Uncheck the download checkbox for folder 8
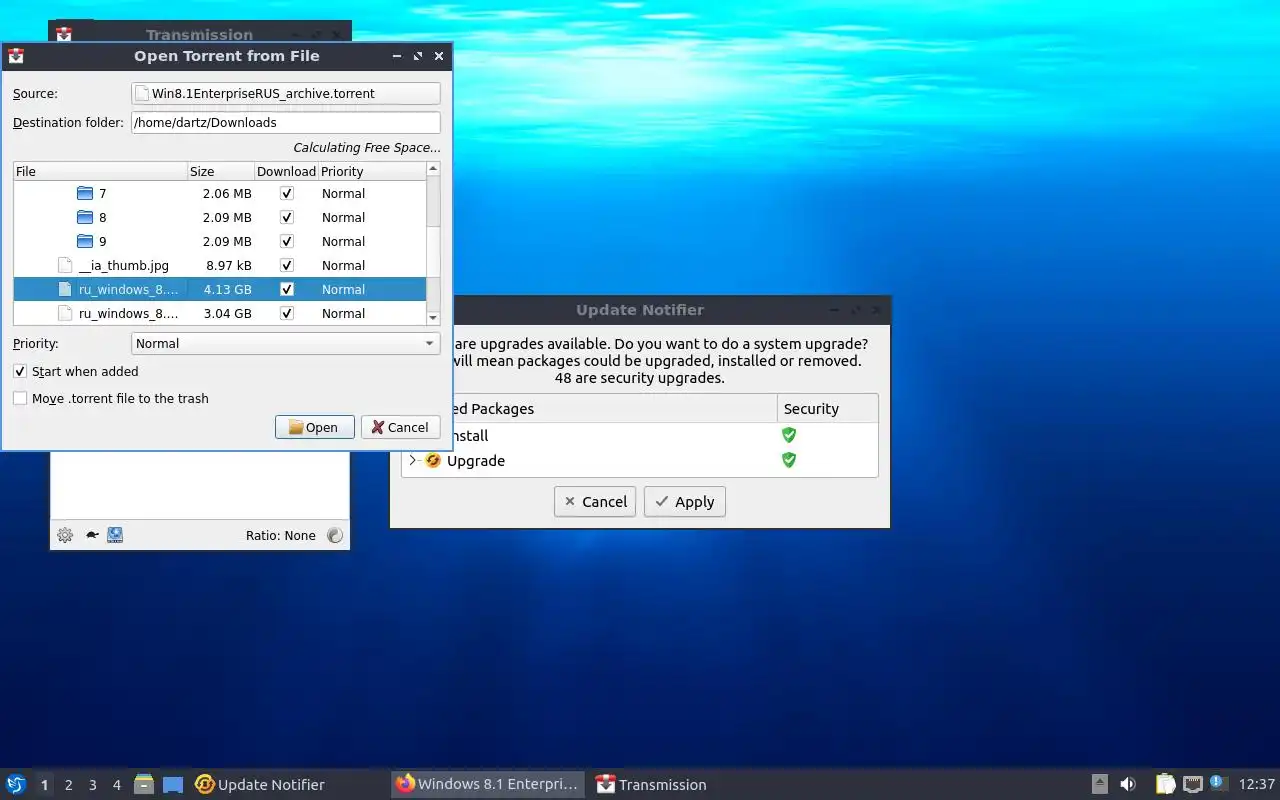1280x800 pixels. pyautogui.click(x=287, y=217)
